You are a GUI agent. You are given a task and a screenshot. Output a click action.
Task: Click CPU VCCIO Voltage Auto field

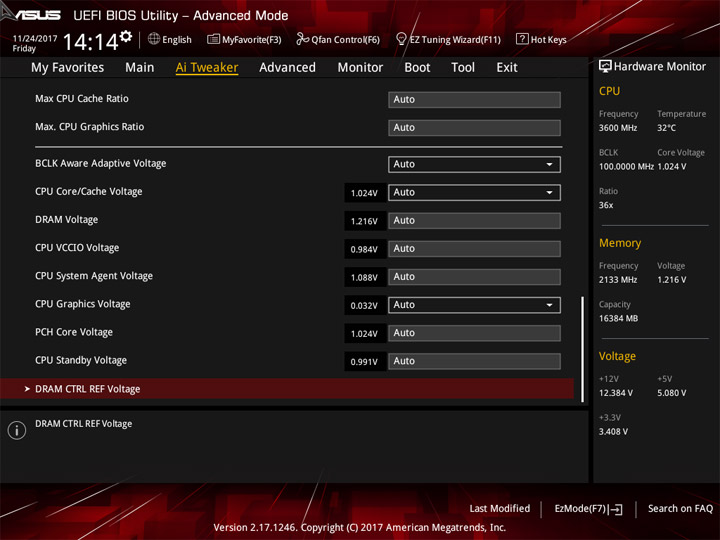point(474,248)
